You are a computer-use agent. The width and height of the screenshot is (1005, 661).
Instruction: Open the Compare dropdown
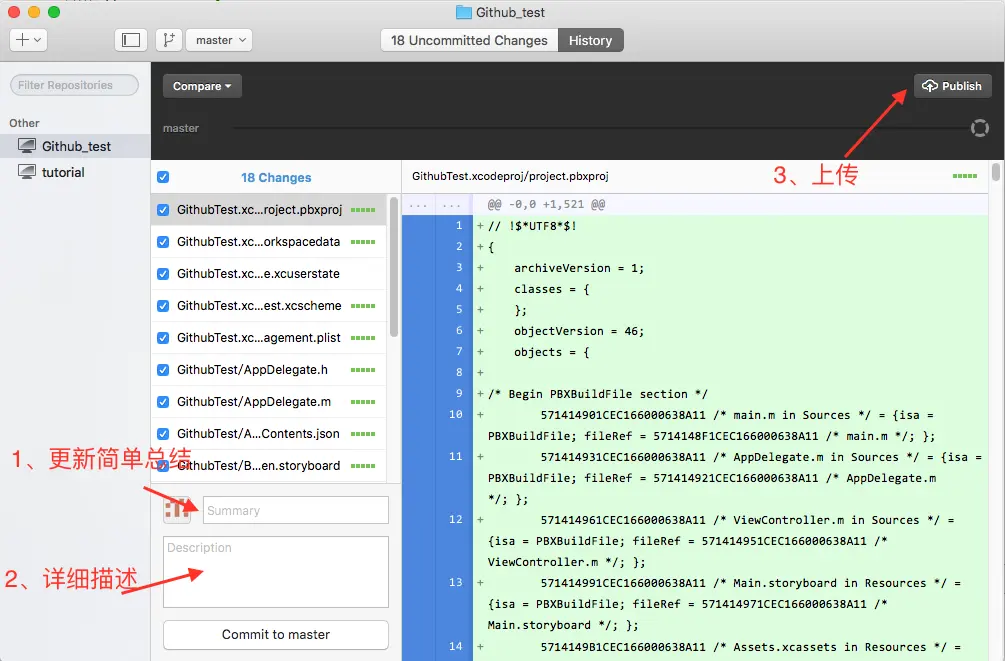[202, 86]
